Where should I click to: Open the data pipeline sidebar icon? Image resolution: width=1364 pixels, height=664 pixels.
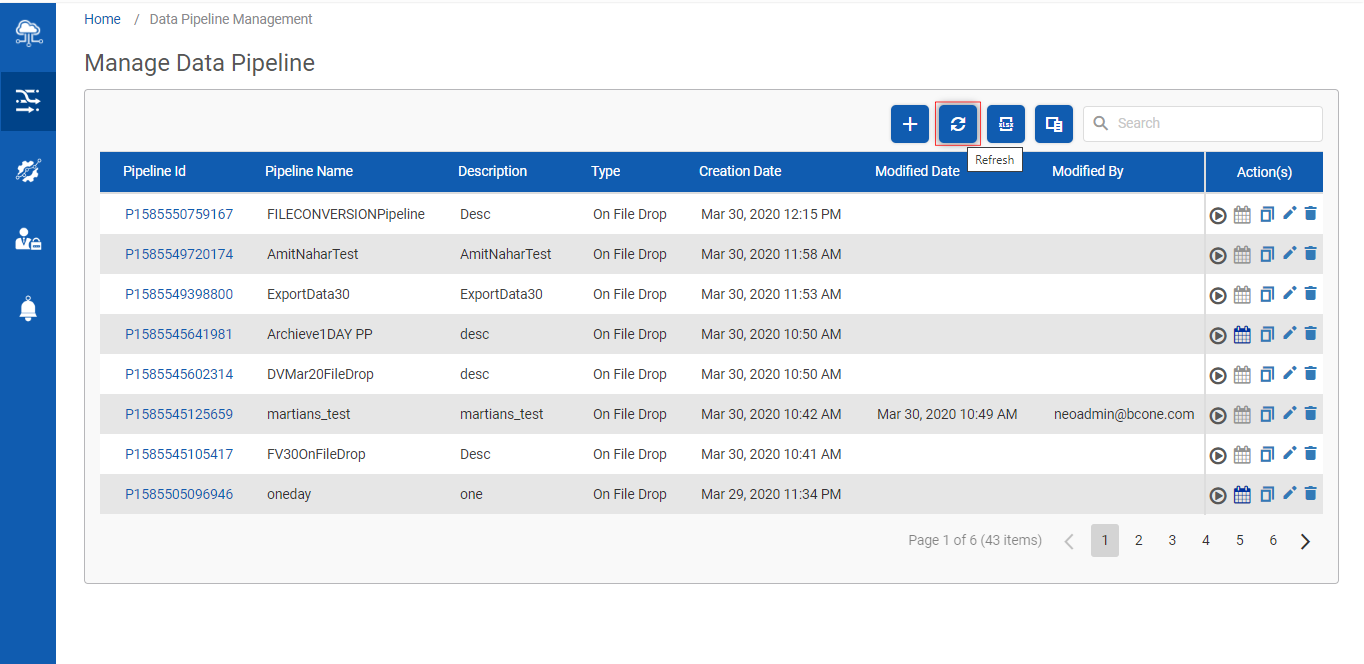tap(28, 101)
